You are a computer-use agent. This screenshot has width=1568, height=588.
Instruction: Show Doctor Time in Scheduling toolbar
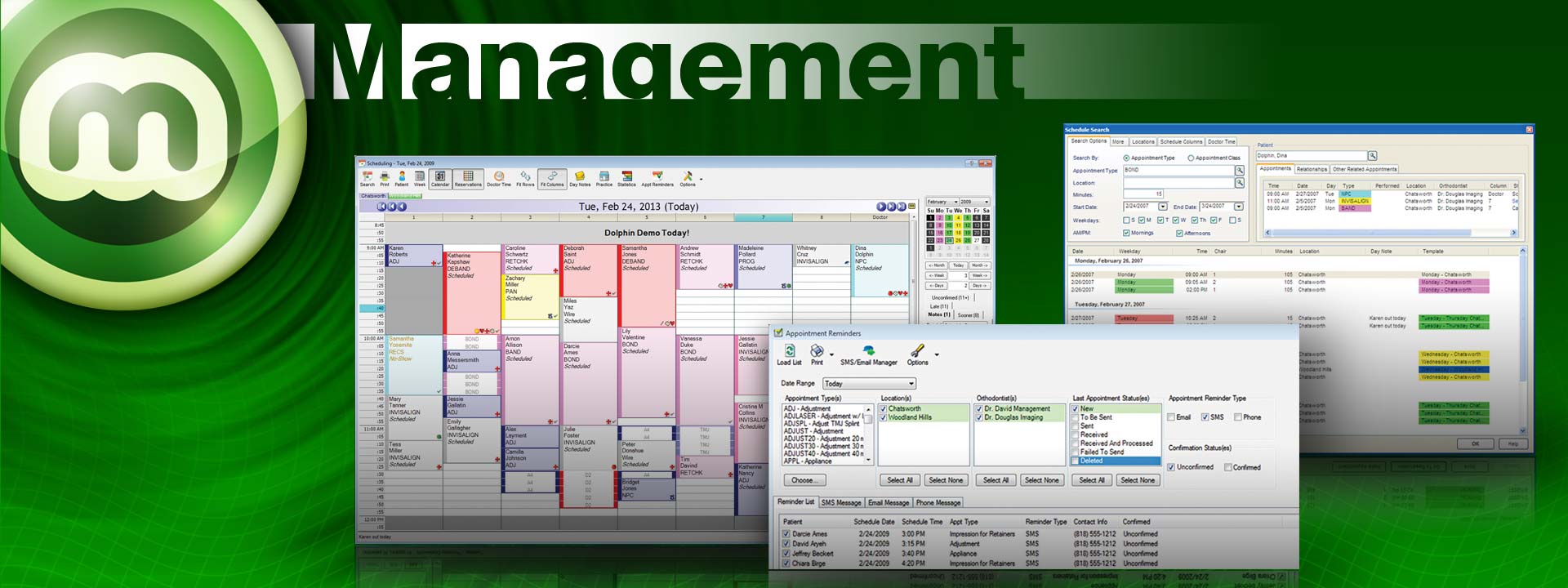point(499,179)
